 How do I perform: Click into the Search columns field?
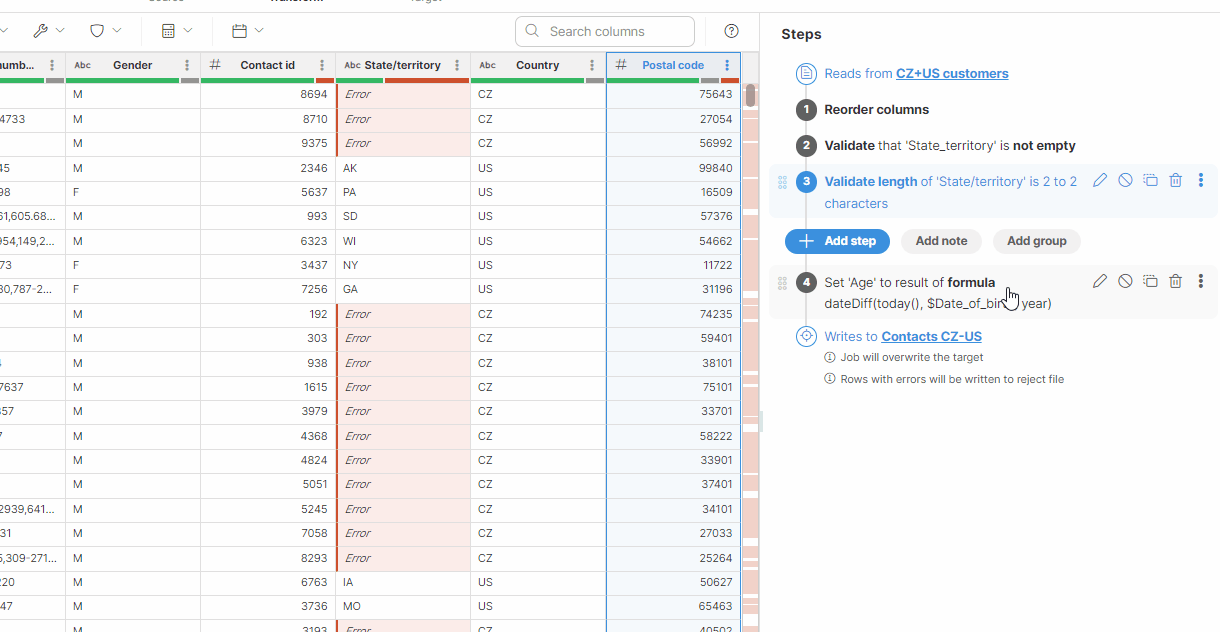(612, 31)
